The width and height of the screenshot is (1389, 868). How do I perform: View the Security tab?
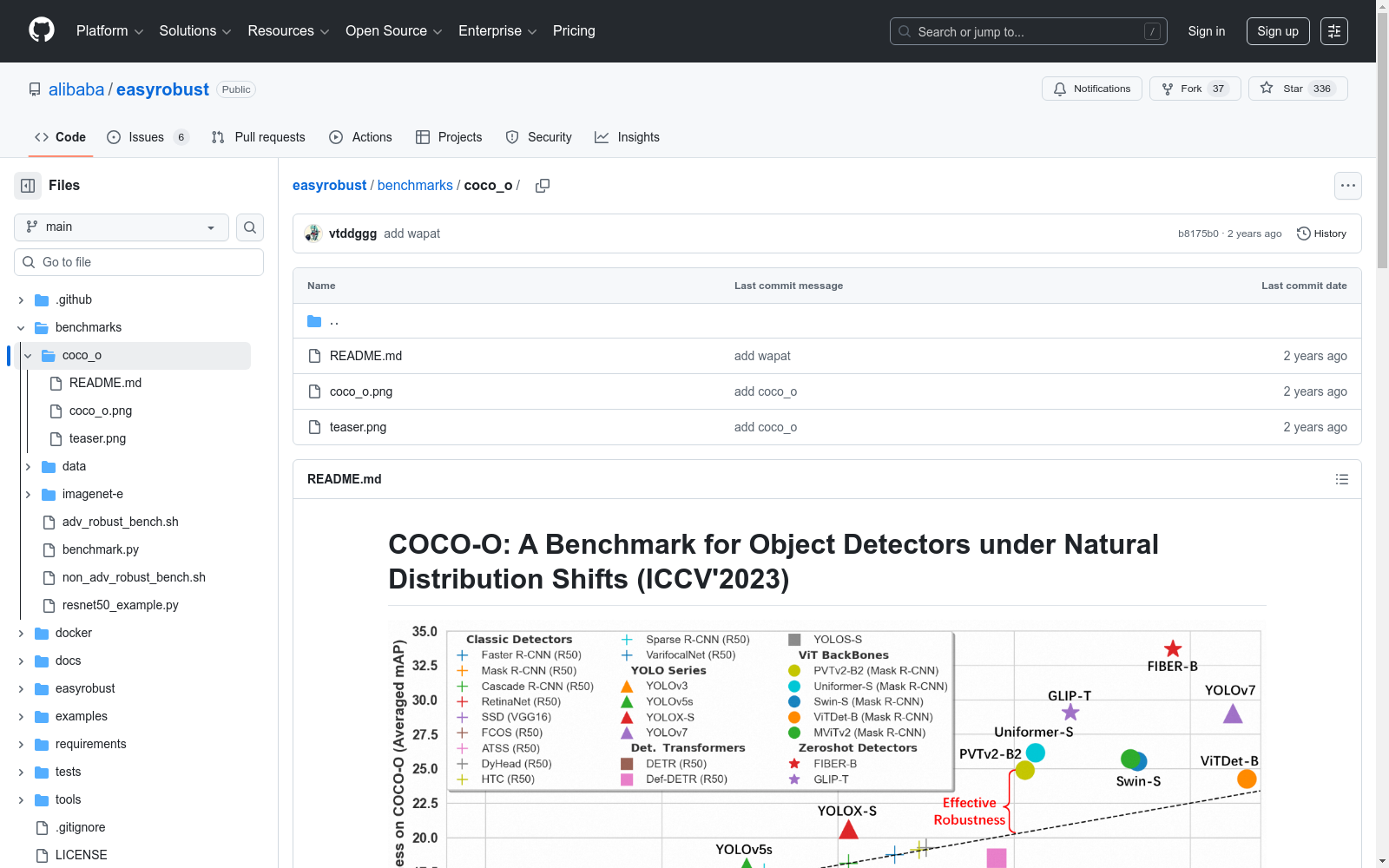click(x=539, y=137)
